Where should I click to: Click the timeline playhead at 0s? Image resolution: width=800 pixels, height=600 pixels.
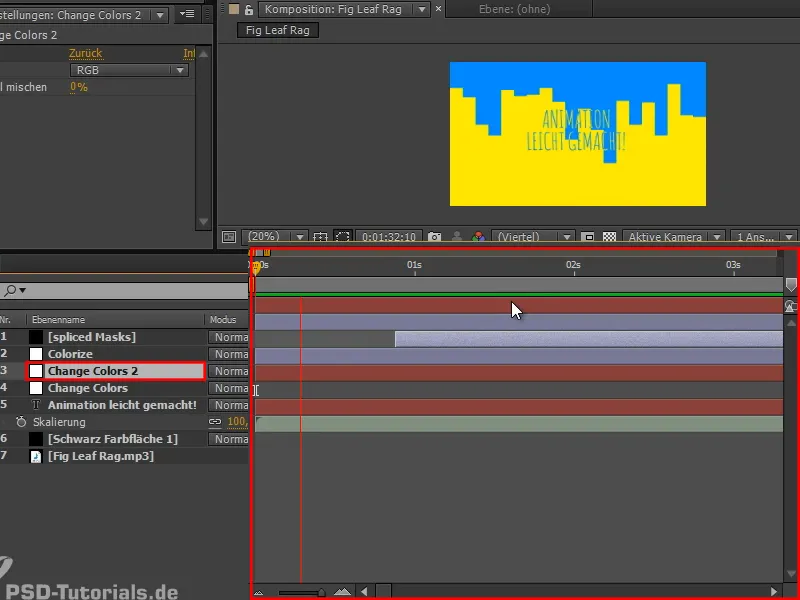click(256, 267)
